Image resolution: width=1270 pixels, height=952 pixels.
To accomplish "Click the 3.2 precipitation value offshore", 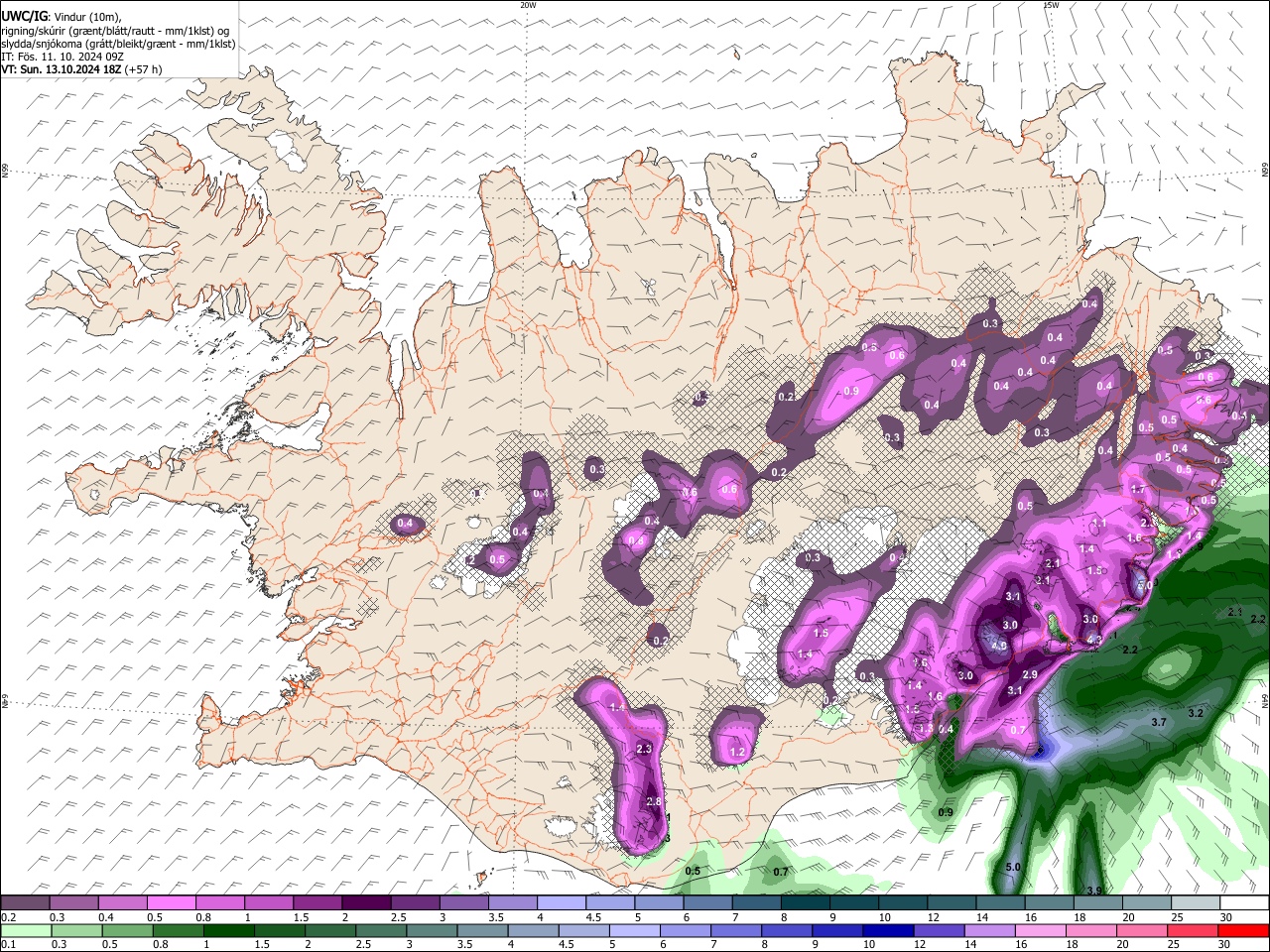I will [x=1196, y=713].
